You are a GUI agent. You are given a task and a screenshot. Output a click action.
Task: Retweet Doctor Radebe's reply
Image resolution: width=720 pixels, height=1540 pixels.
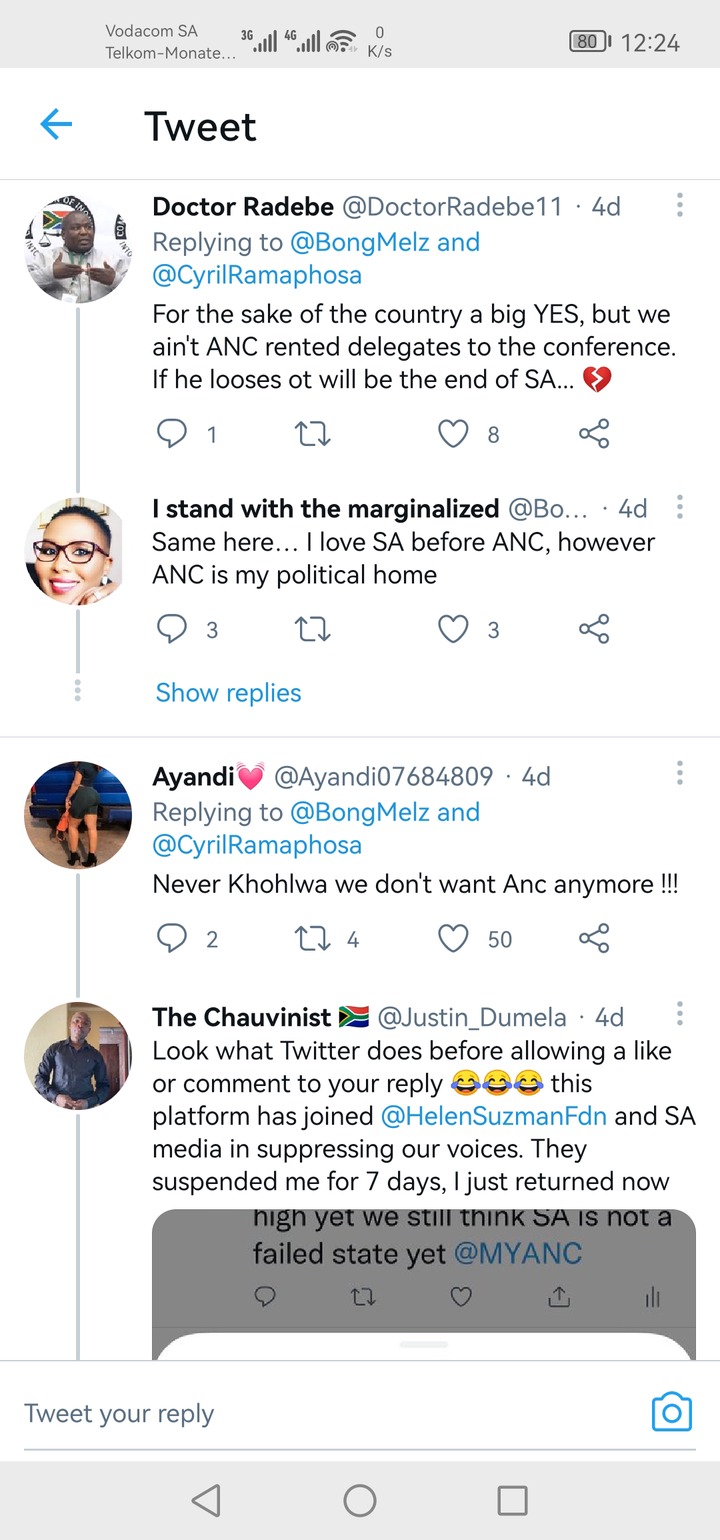[x=313, y=433]
